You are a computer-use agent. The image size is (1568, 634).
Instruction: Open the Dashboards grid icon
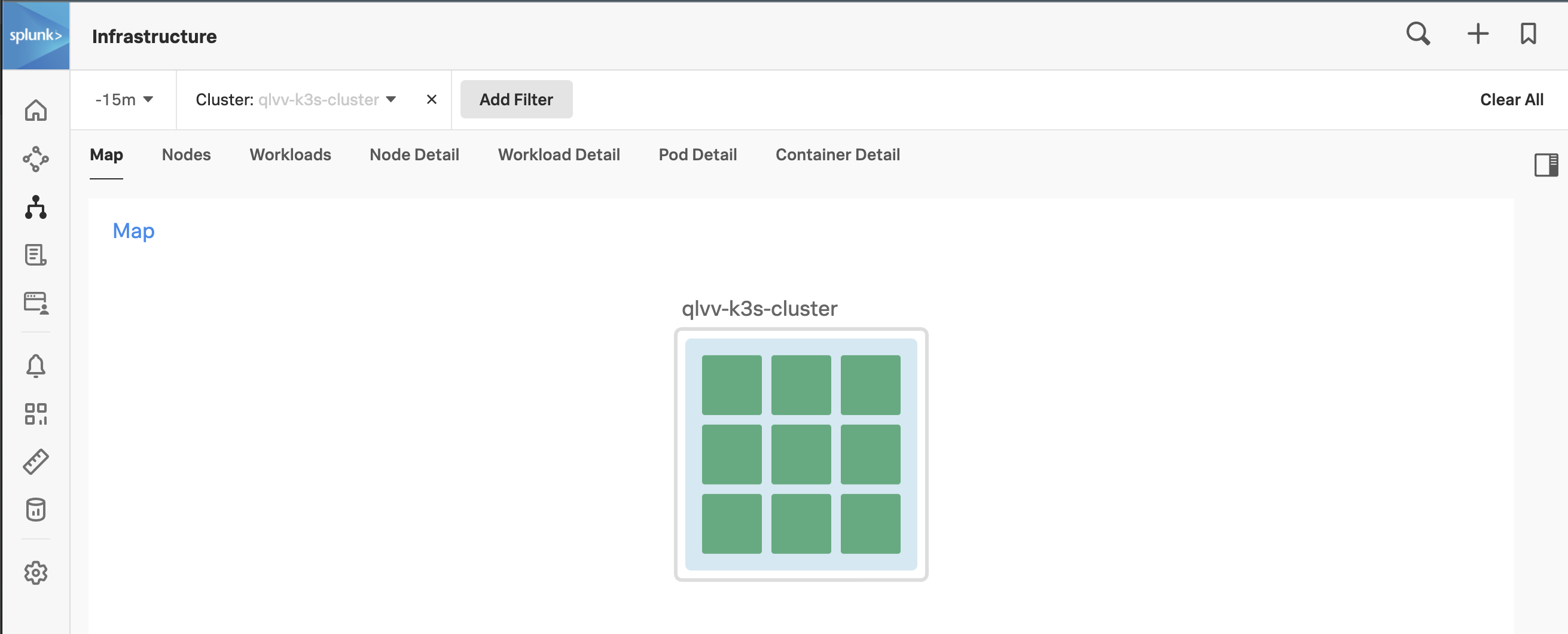36,413
